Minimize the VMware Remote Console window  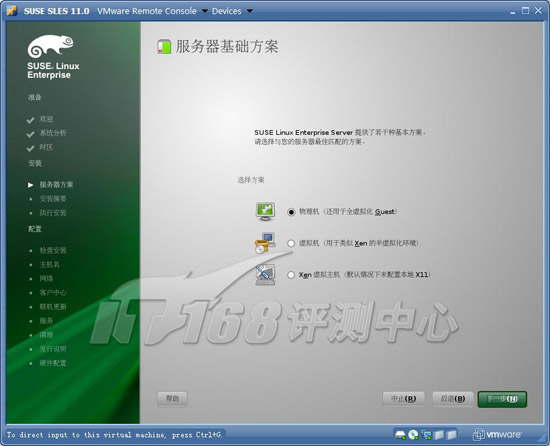(513, 12)
